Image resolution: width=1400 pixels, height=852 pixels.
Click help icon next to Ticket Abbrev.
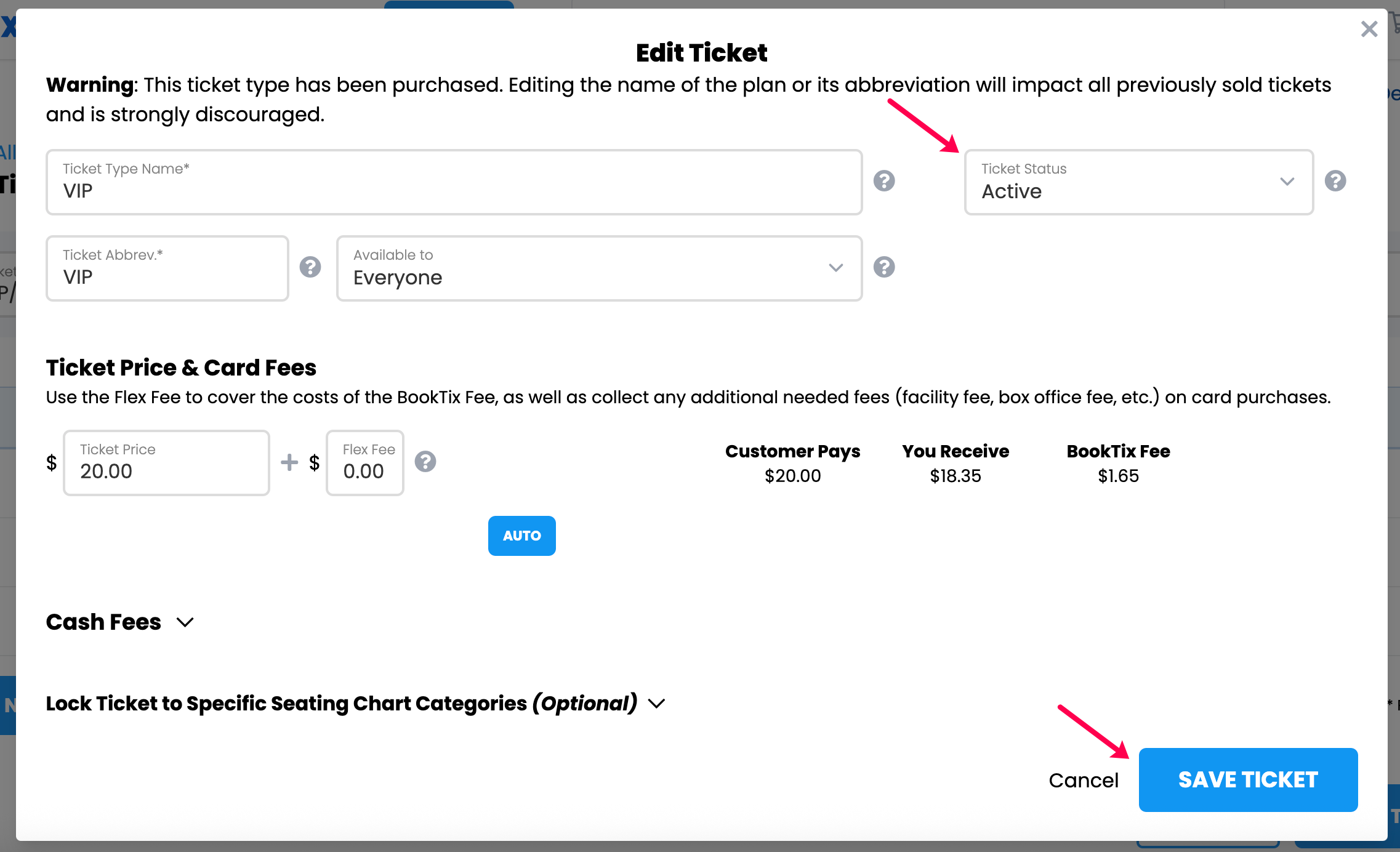(x=310, y=267)
